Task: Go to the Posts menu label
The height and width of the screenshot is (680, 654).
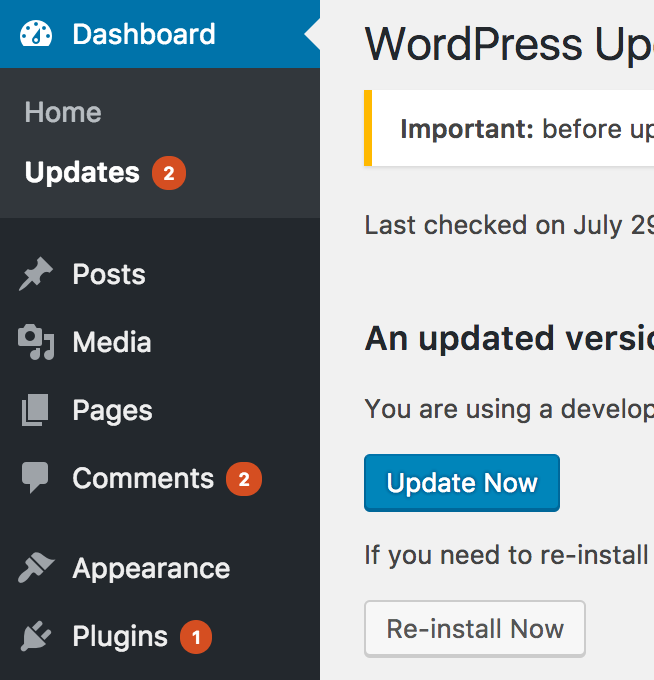Action: tap(109, 275)
